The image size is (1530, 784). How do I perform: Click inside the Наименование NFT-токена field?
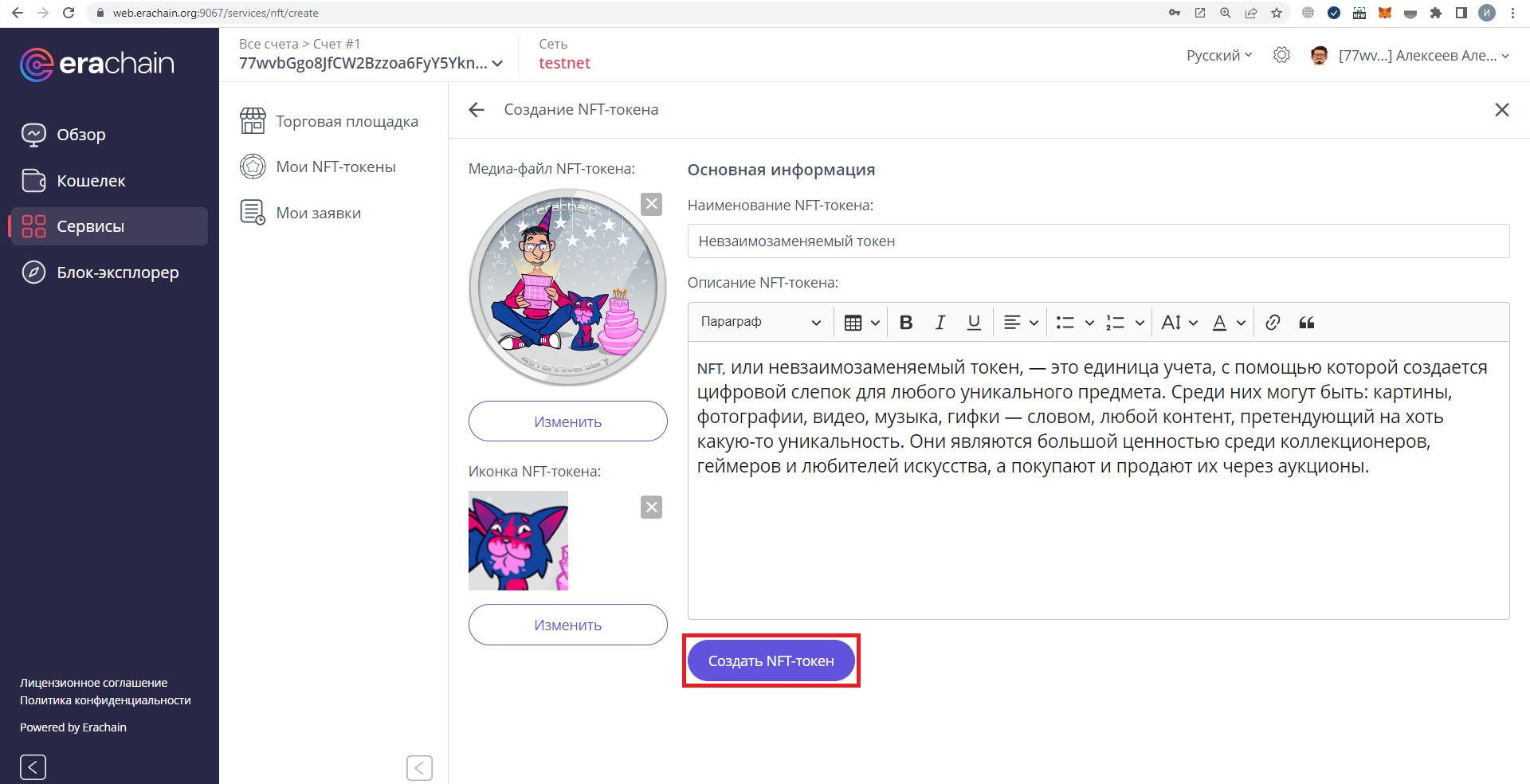(x=1098, y=241)
